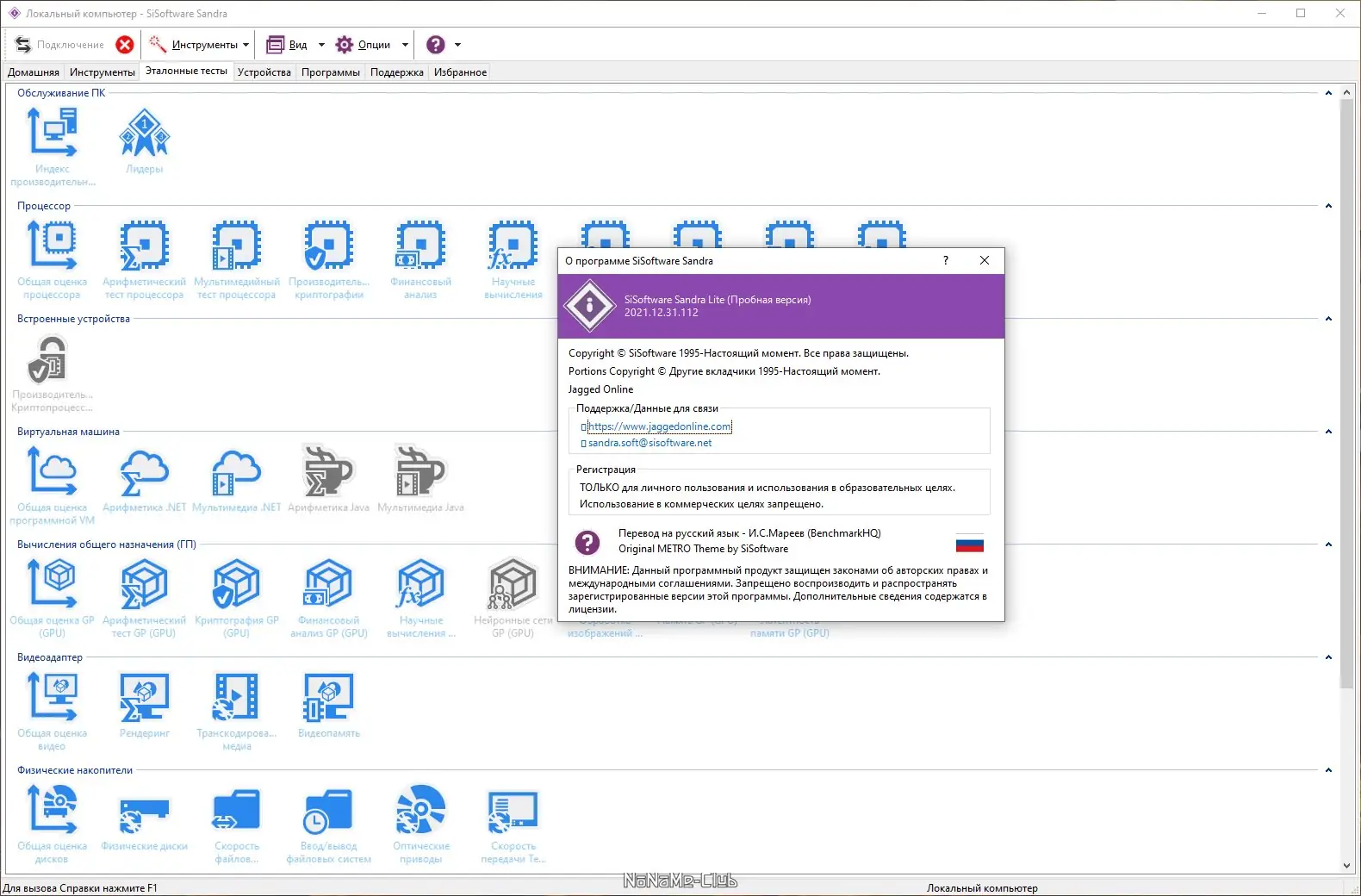
Task: Click the sandra.soft@sisoftware.net email link
Action: tap(649, 443)
